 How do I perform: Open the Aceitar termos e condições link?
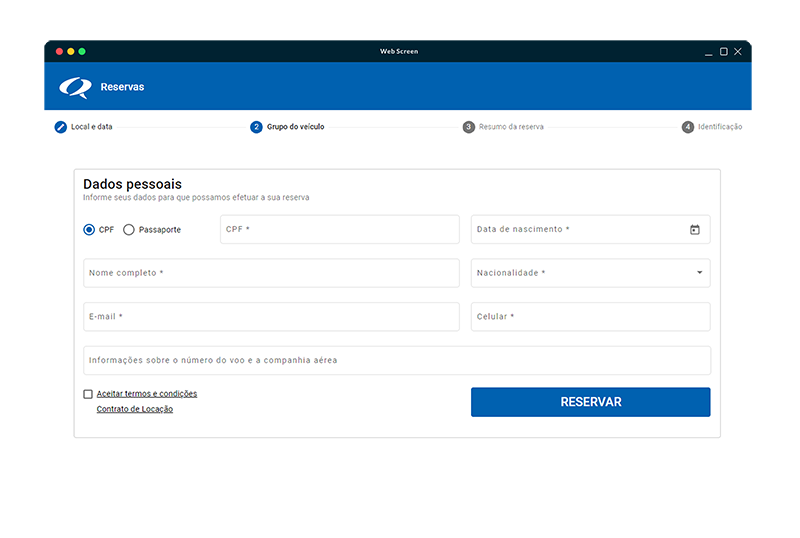(147, 394)
